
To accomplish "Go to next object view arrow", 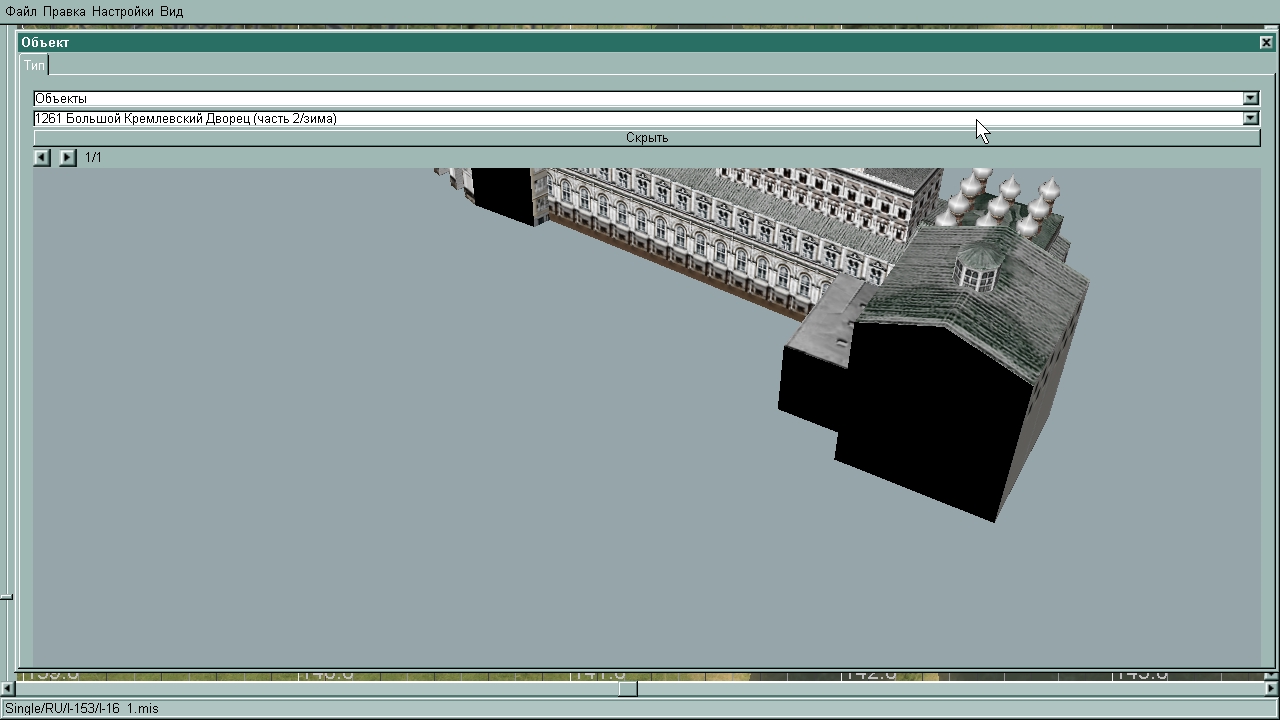I will click(67, 157).
